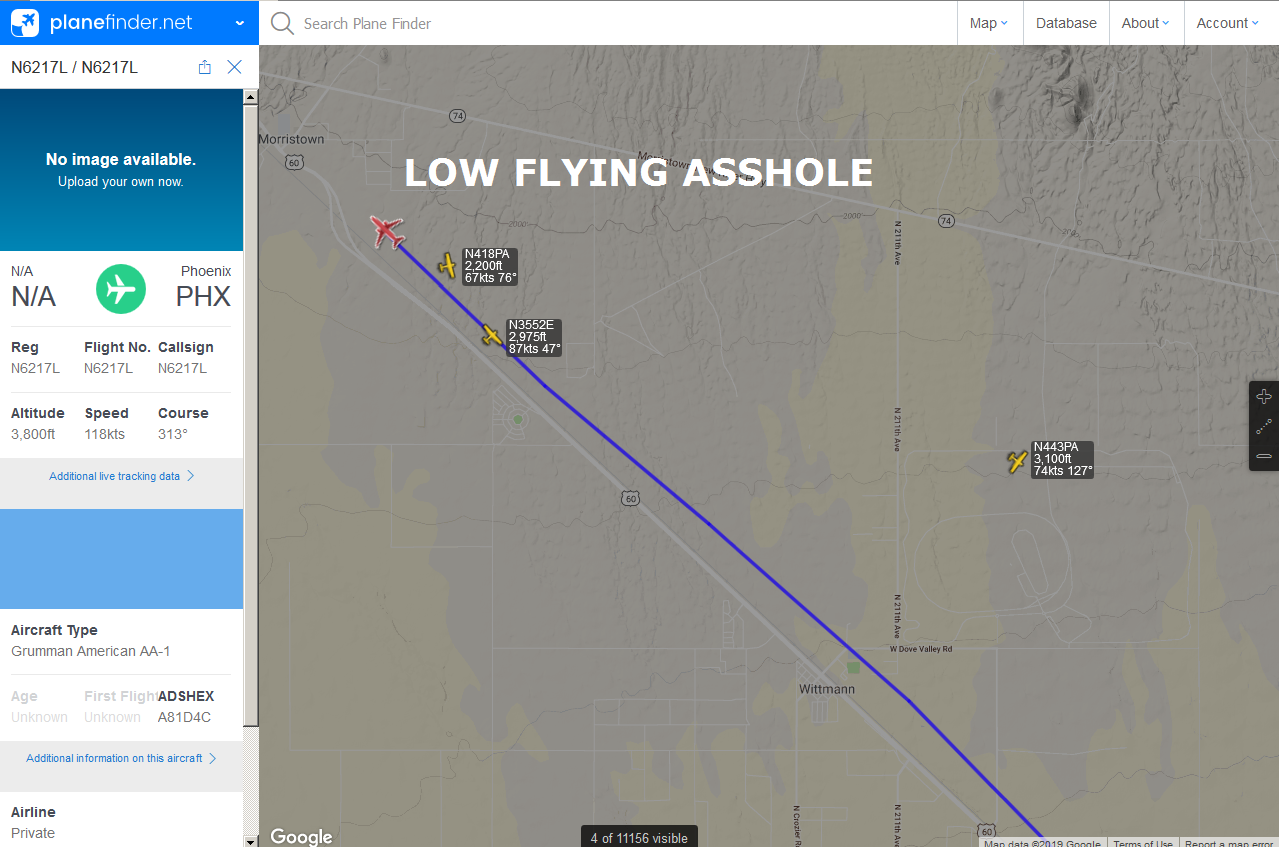This screenshot has height=847, width=1279.
Task: Select yellow aircraft N418PA on map
Action: pyautogui.click(x=447, y=266)
